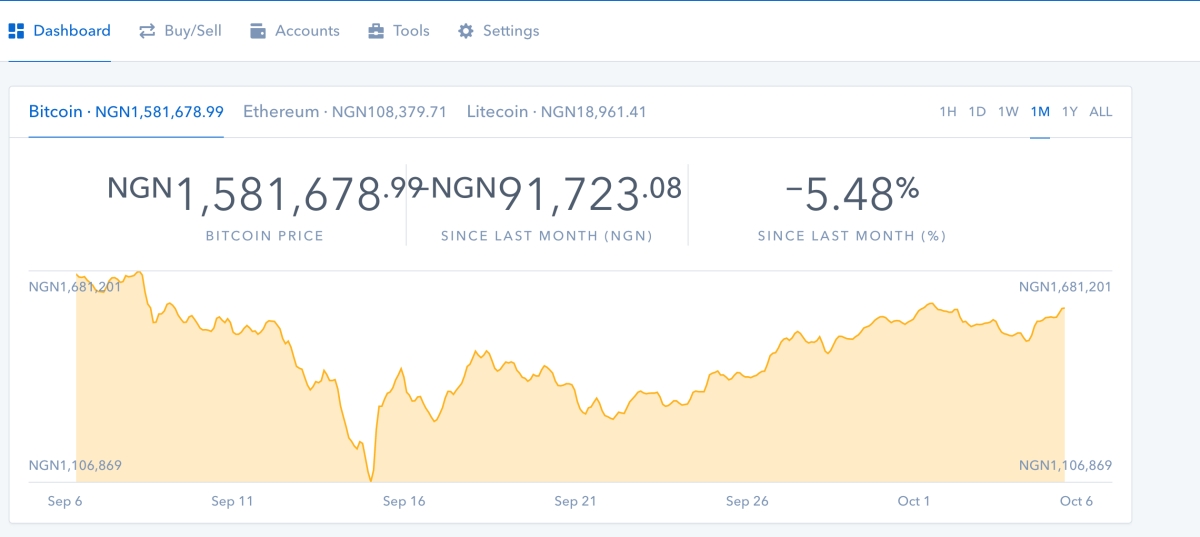1200x537 pixels.
Task: Set chart range to 1H
Action: pyautogui.click(x=948, y=112)
